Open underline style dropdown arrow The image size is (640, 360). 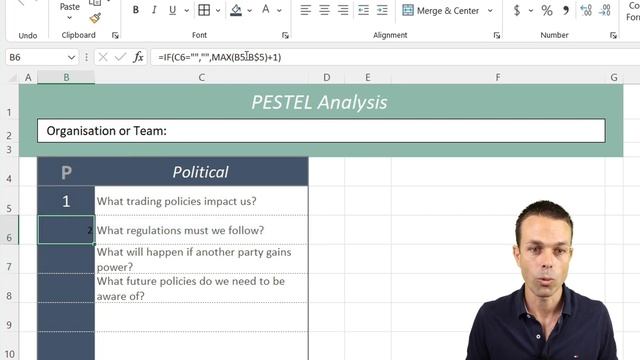pyautogui.click(x=187, y=10)
